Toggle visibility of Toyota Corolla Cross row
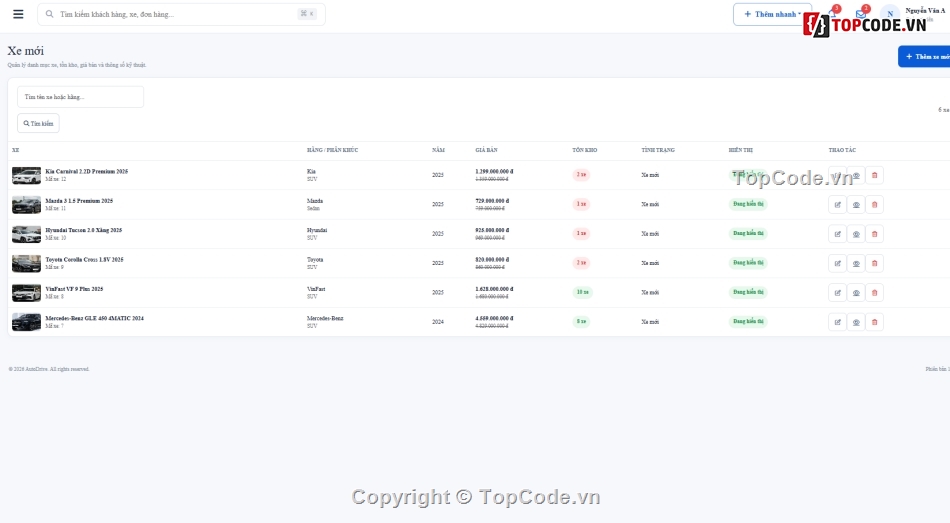This screenshot has width=950, height=523. [856, 264]
